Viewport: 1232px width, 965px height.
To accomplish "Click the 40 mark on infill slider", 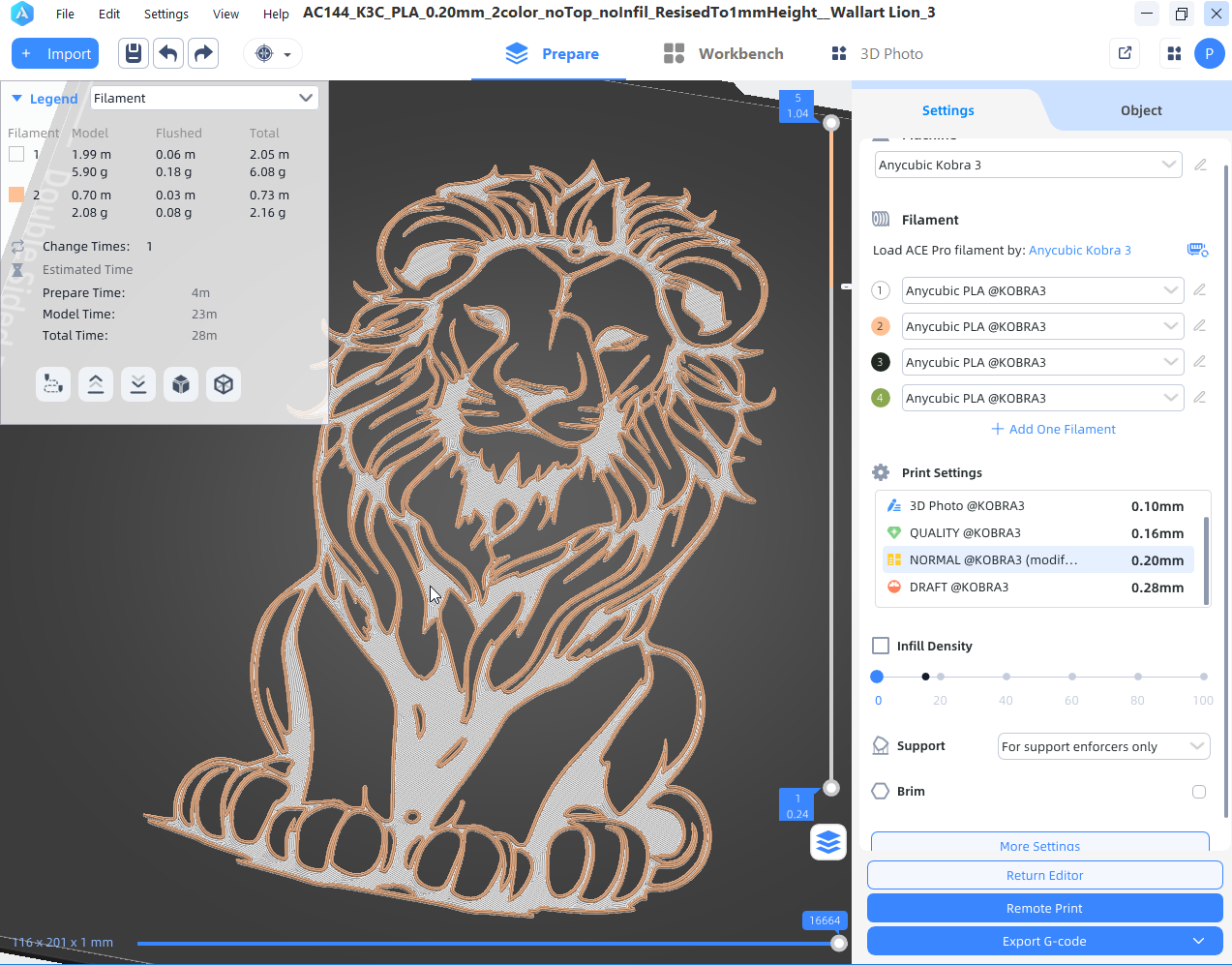I will [x=1007, y=677].
